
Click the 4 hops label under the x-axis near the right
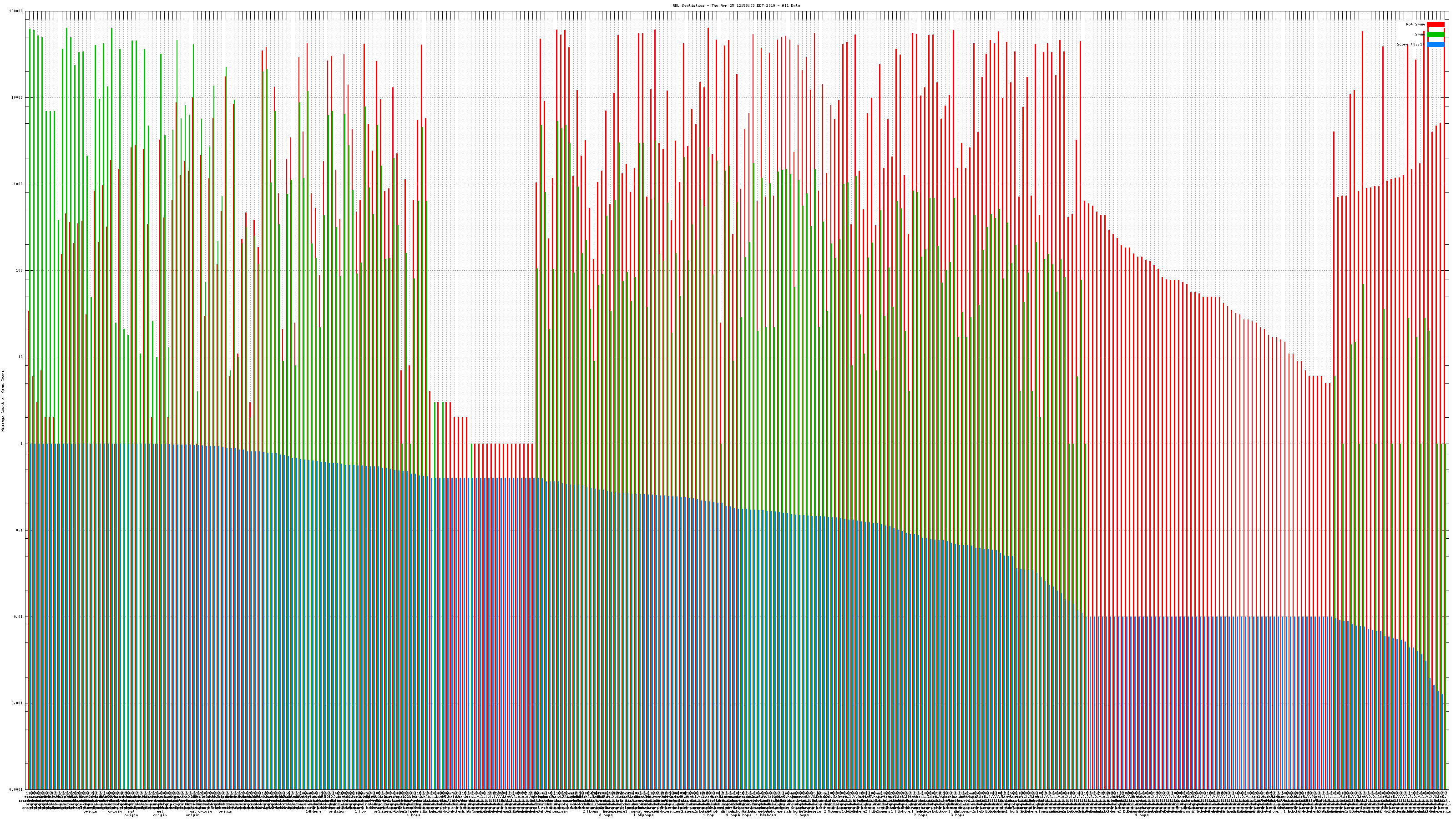(x=1141, y=815)
